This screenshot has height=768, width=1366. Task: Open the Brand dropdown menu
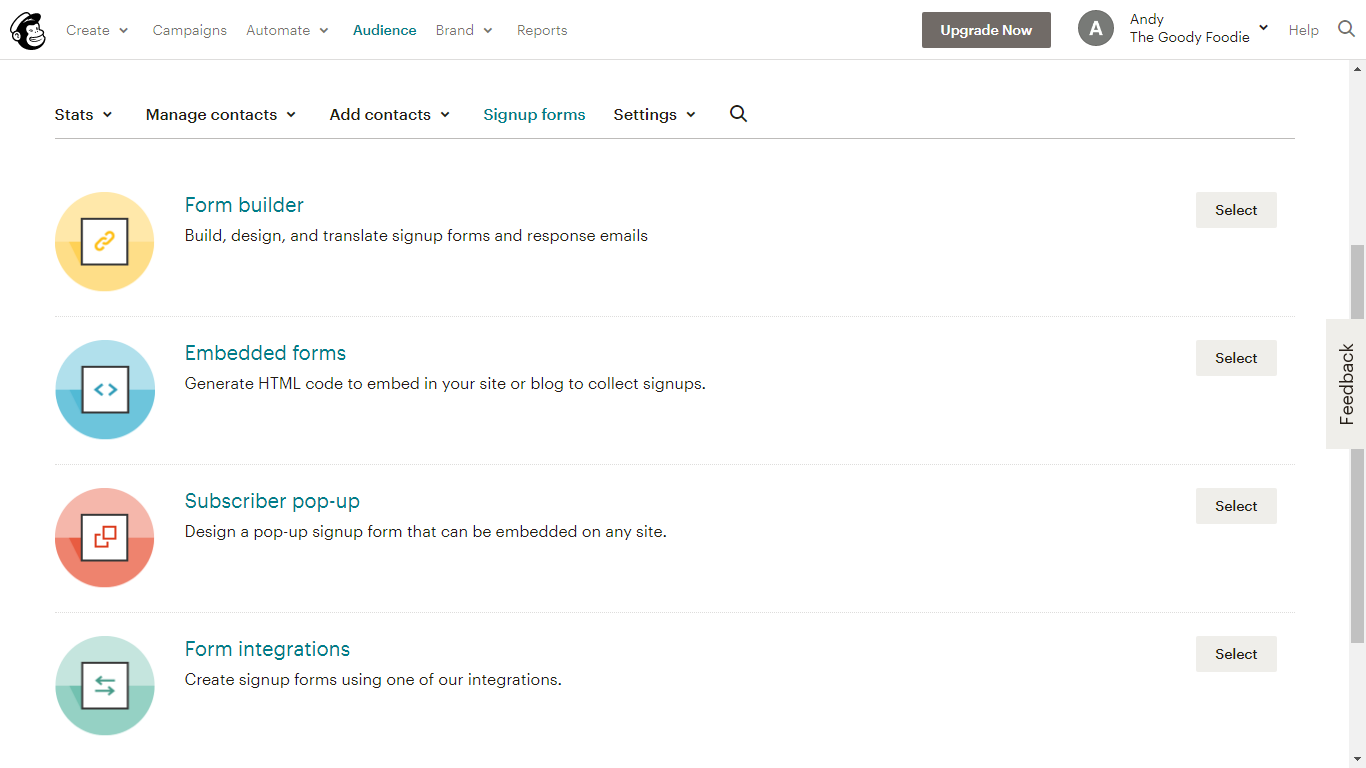click(464, 30)
